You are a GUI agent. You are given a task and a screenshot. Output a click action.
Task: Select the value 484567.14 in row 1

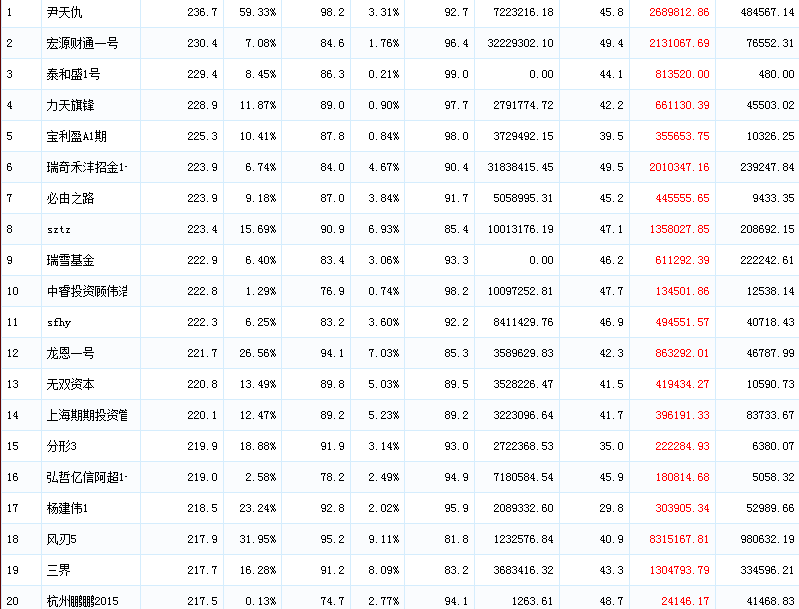(767, 12)
